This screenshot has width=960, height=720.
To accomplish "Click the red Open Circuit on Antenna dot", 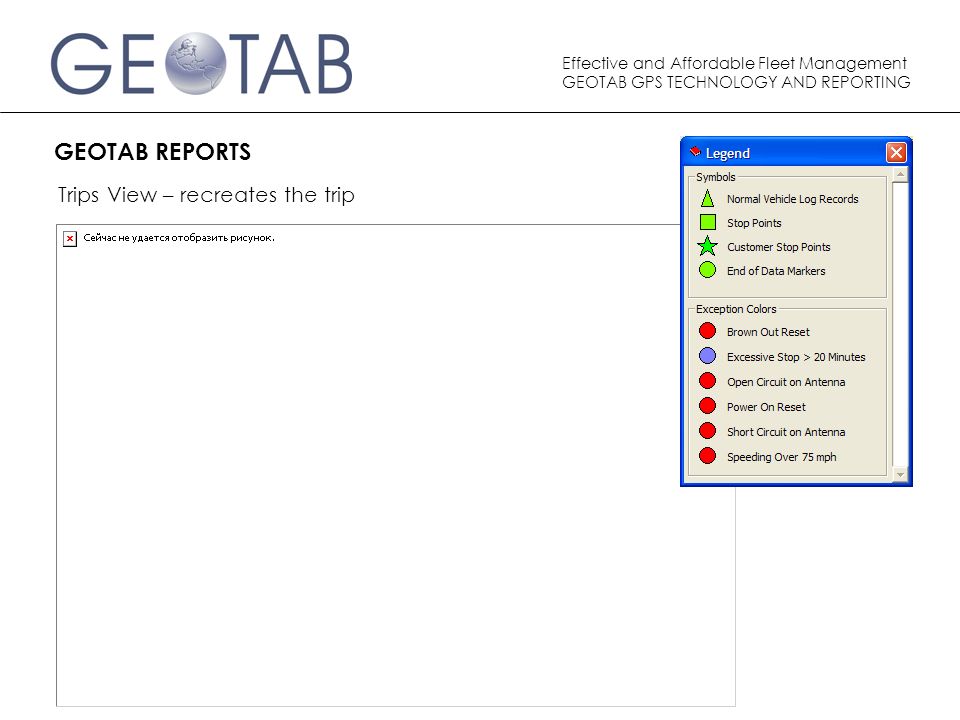I will [x=707, y=381].
